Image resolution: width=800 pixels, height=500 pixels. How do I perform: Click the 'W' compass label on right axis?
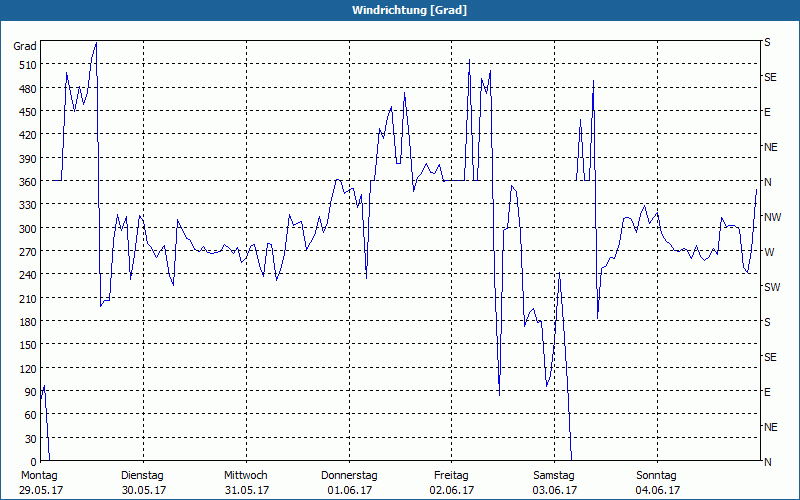(769, 252)
